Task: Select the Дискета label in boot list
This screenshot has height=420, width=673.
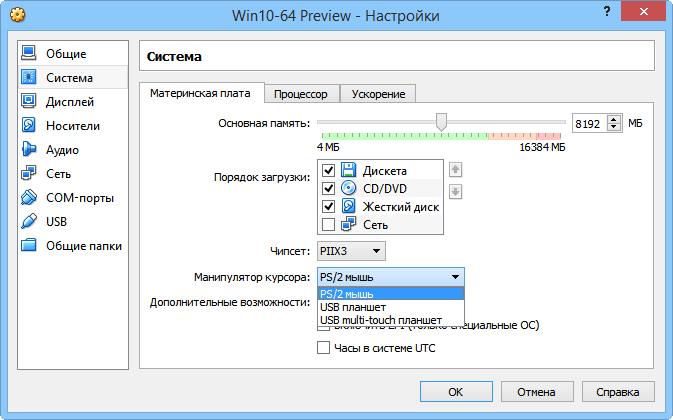Action: pos(385,171)
